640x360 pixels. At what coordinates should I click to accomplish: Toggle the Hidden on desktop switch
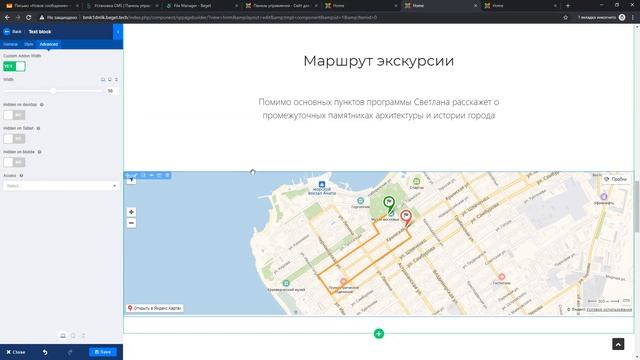click(x=14, y=115)
